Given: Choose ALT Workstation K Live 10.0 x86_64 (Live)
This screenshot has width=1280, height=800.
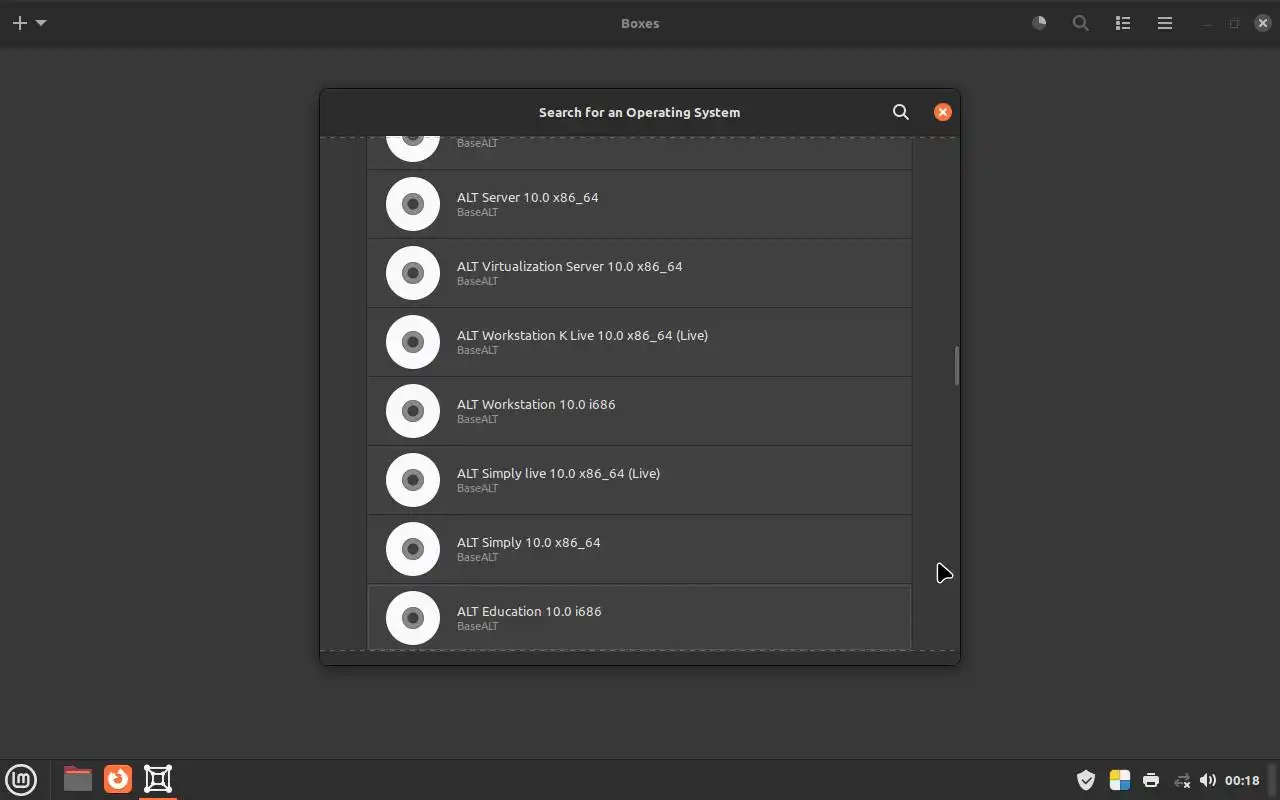Looking at the screenshot, I should click(640, 342).
